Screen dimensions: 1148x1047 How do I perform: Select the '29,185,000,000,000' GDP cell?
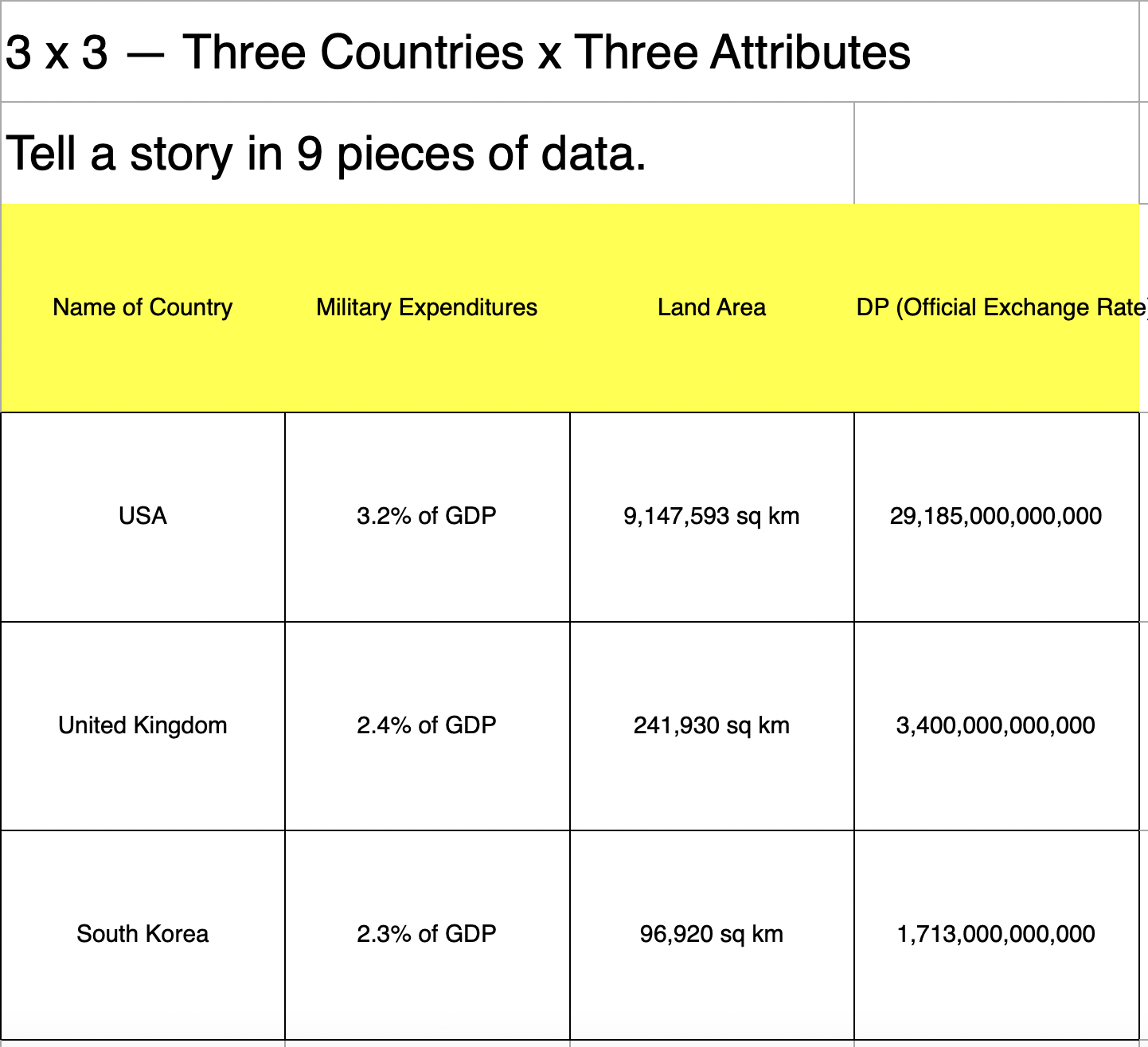click(996, 516)
